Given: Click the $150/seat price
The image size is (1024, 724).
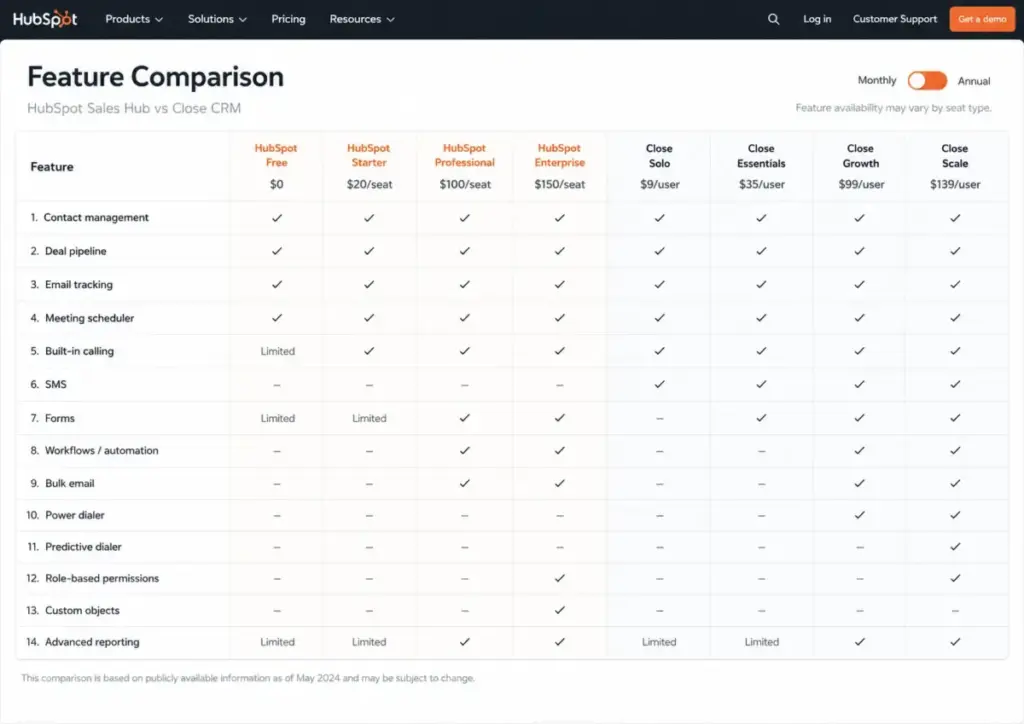Looking at the screenshot, I should pyautogui.click(x=560, y=185).
